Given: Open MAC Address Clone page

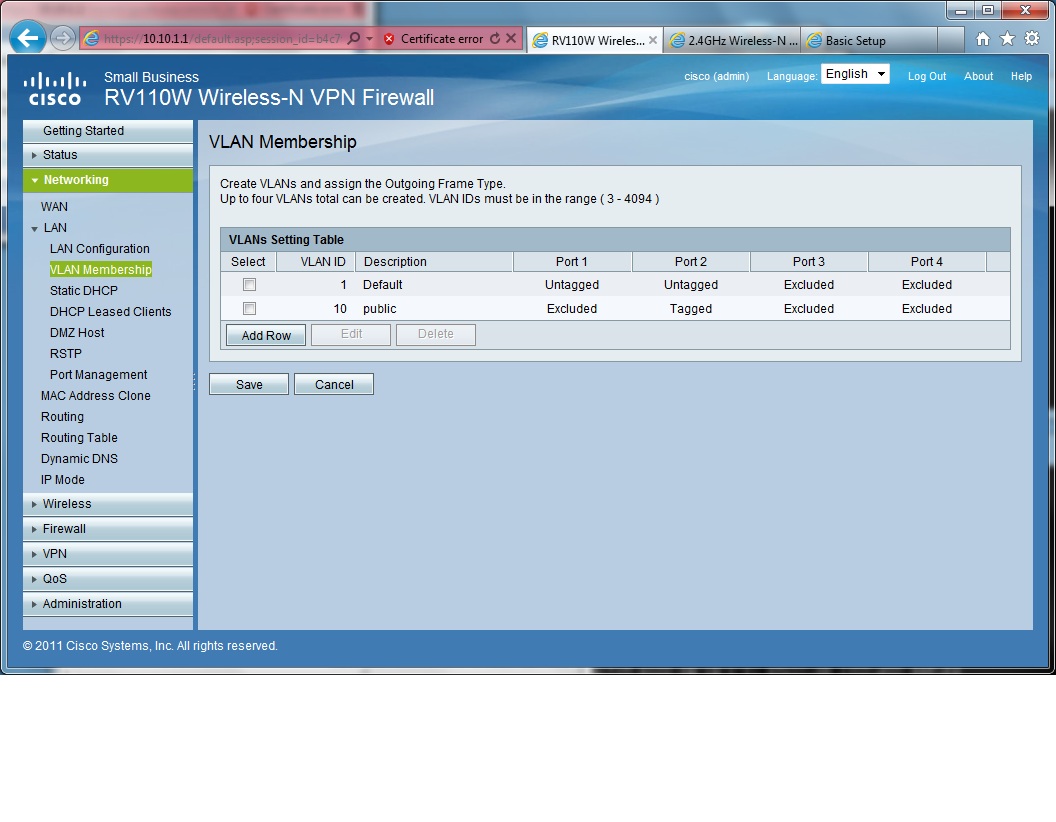Looking at the screenshot, I should 96,395.
